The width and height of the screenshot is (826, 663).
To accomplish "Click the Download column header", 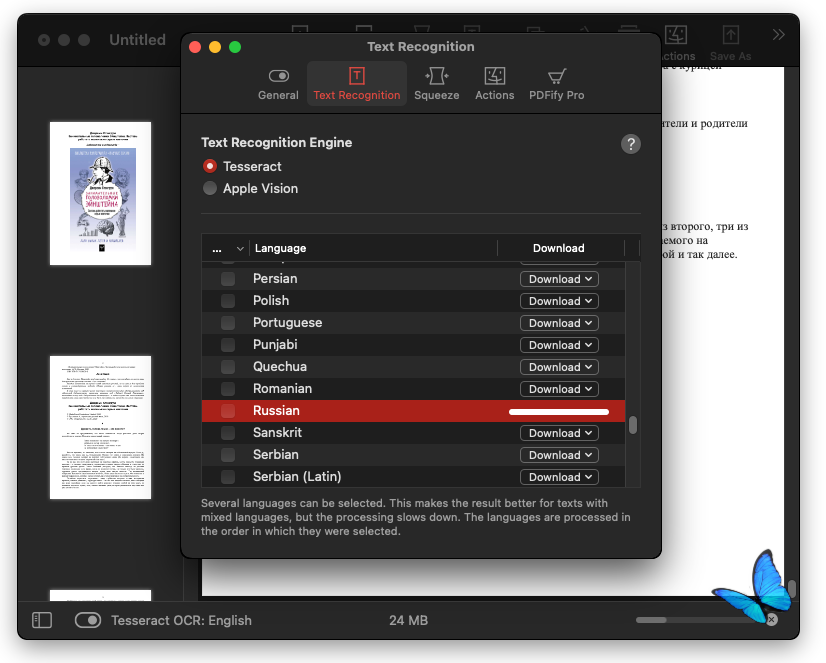I will pyautogui.click(x=559, y=248).
